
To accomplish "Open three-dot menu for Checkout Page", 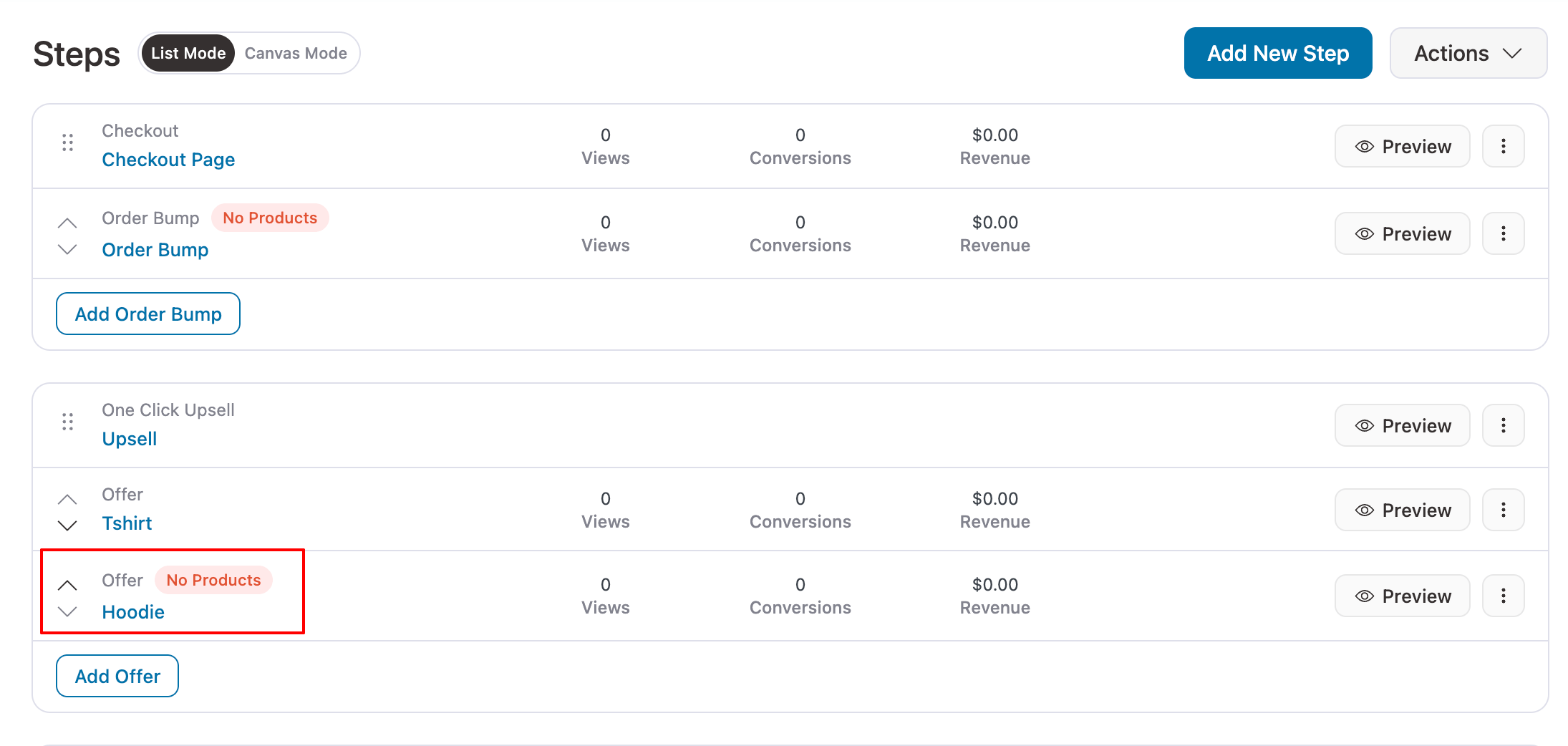I will click(1503, 146).
